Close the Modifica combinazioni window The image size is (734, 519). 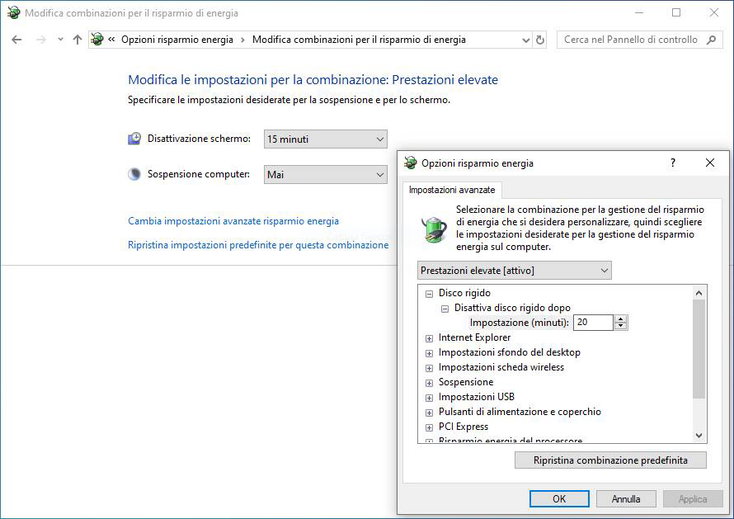tap(713, 13)
